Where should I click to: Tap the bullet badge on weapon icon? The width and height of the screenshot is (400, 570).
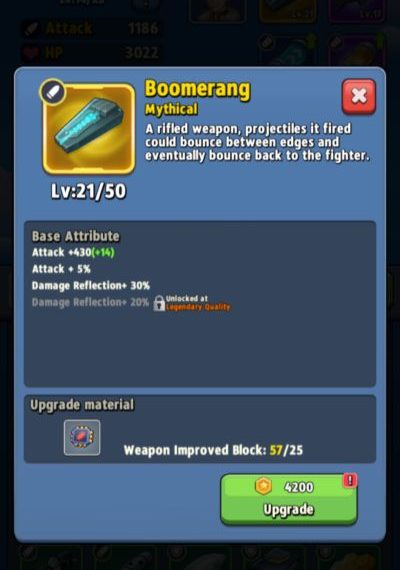tap(53, 92)
